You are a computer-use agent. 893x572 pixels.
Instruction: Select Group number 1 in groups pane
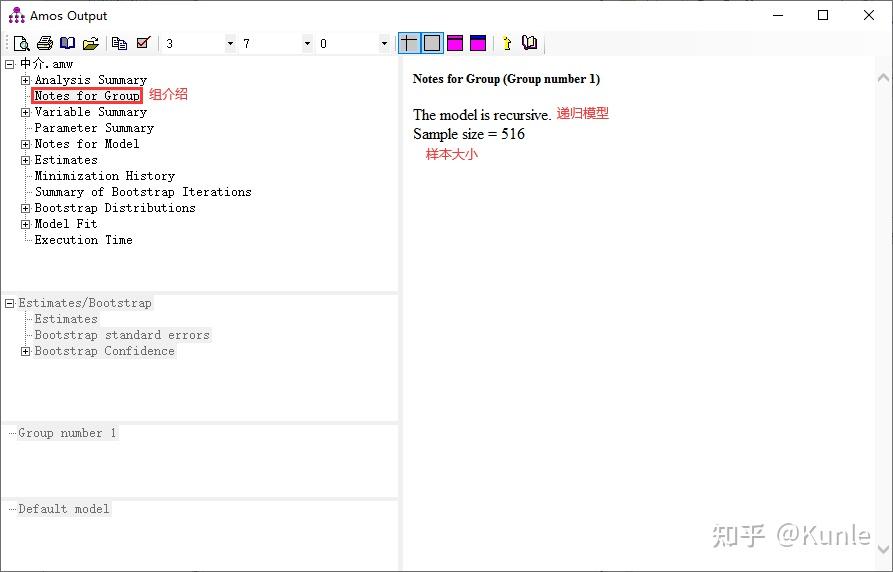(x=67, y=433)
